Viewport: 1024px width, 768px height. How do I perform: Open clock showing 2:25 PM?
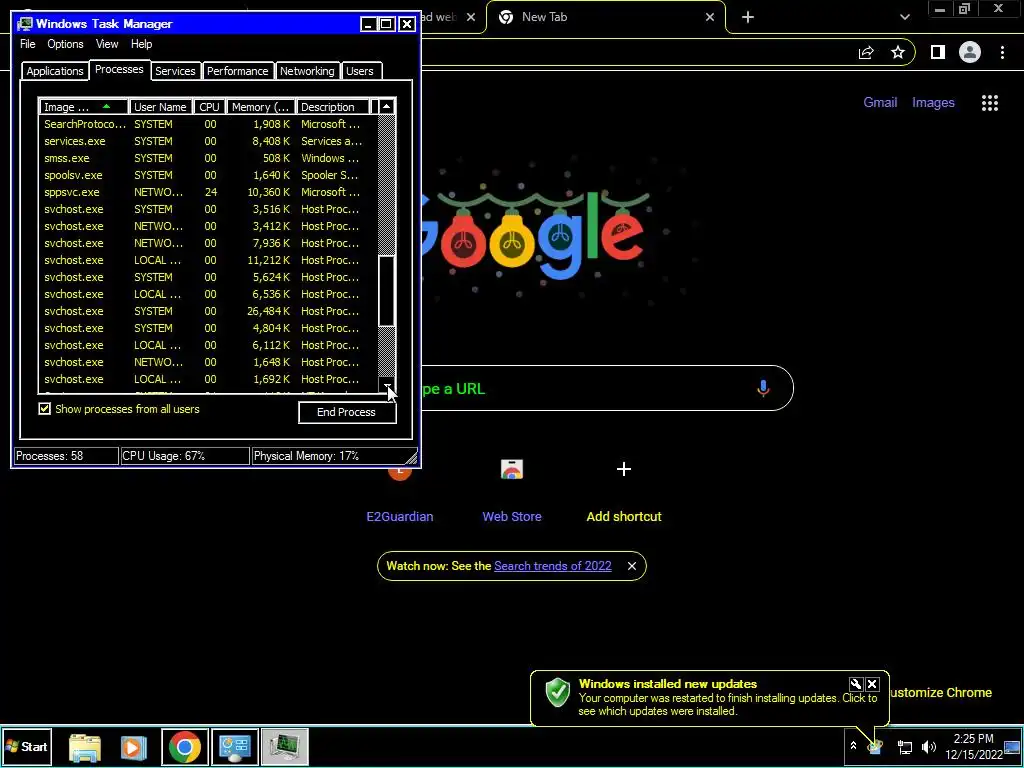coord(973,746)
